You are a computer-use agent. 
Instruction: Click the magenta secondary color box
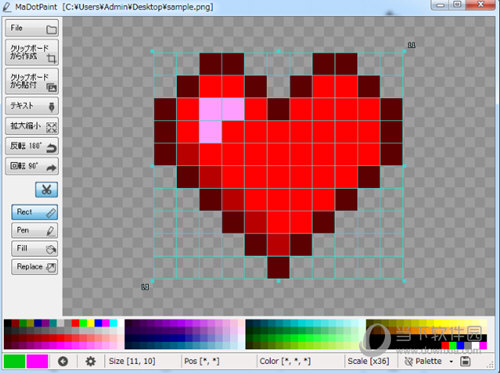[37, 361]
